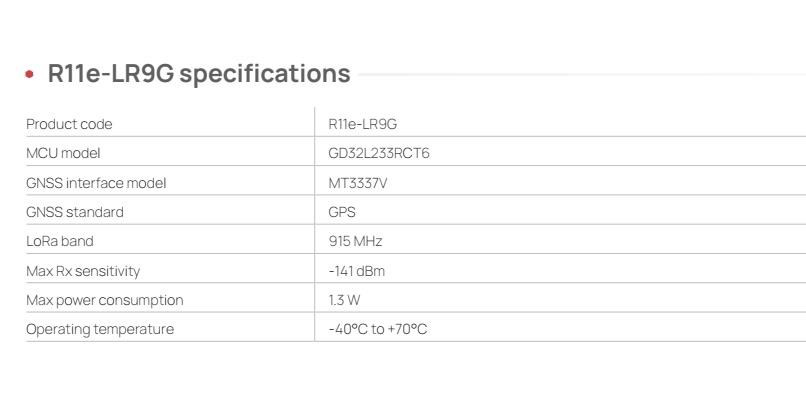
Task: Select the GNSS interface model label
Action: (x=96, y=183)
